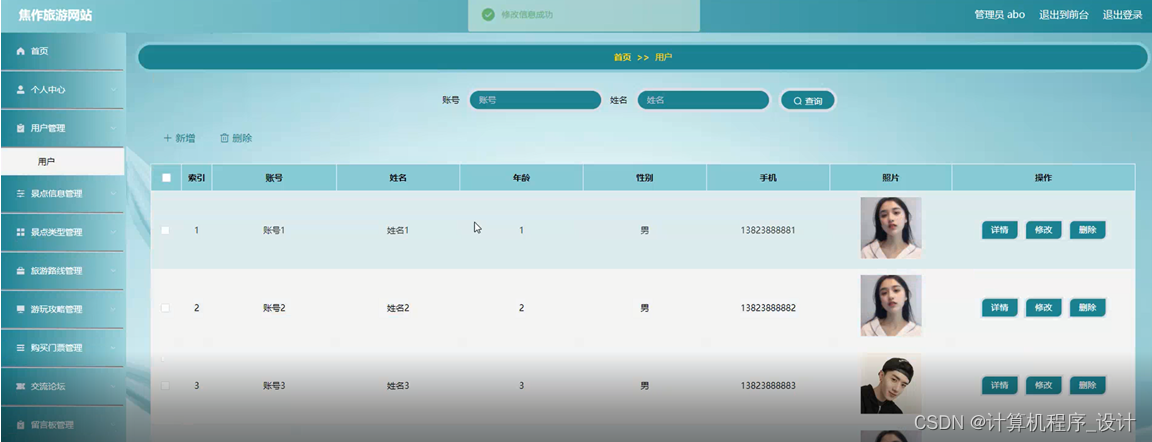Click 详情 button for 账号2
Screen dimensions: 1152x442
tap(999, 308)
